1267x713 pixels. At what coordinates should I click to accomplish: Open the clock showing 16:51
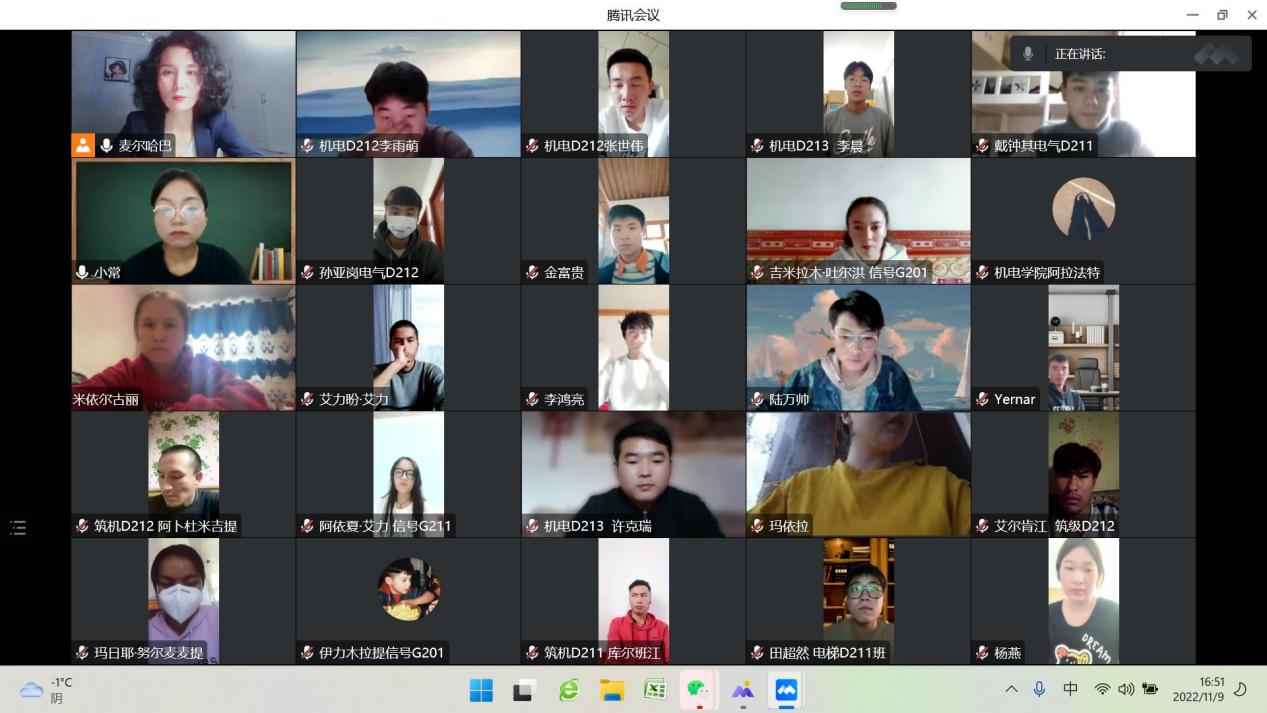point(1198,689)
